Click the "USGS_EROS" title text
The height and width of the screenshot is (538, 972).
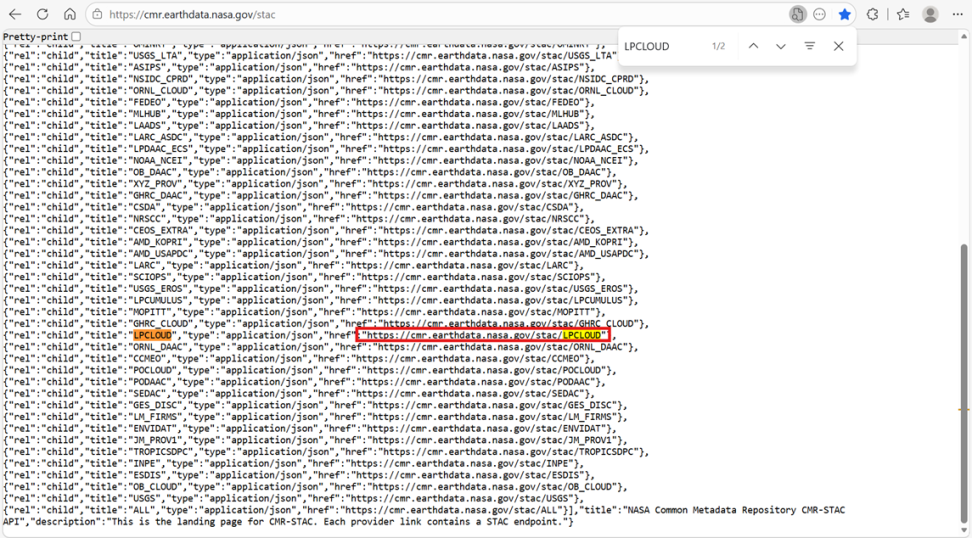tap(158, 289)
